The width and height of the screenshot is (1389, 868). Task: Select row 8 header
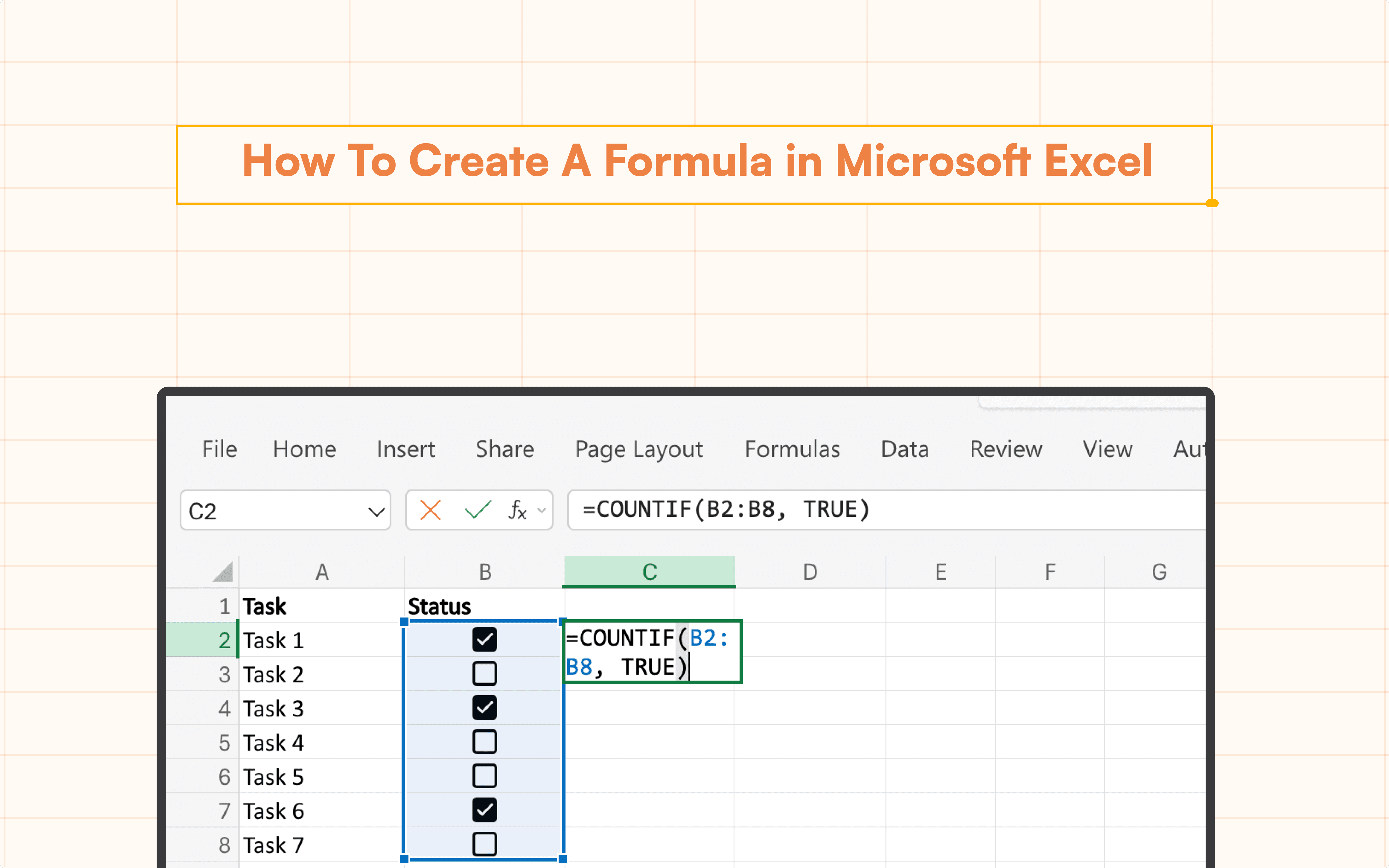203,844
